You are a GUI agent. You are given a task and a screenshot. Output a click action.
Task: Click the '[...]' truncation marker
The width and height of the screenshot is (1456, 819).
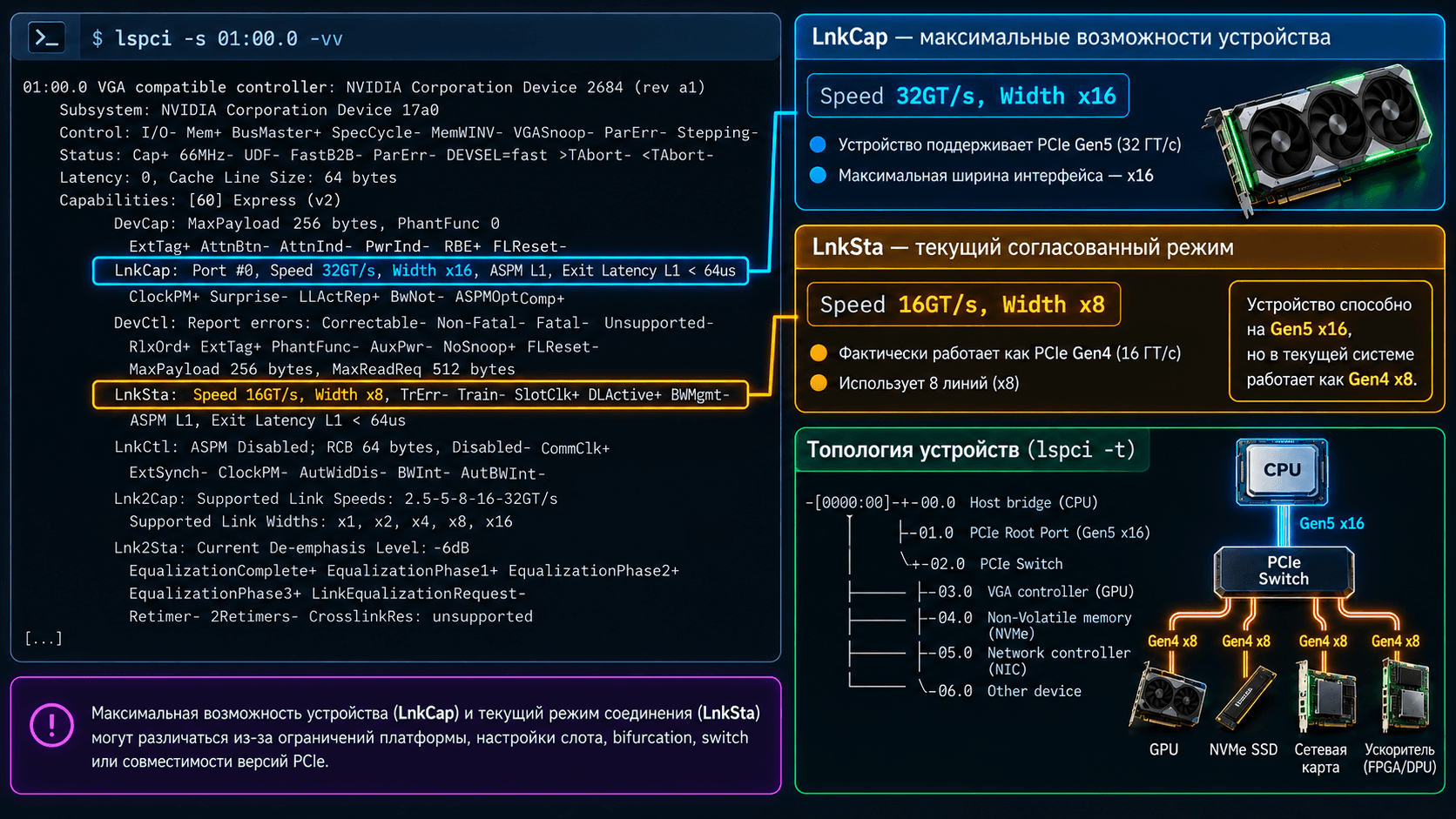click(43, 639)
